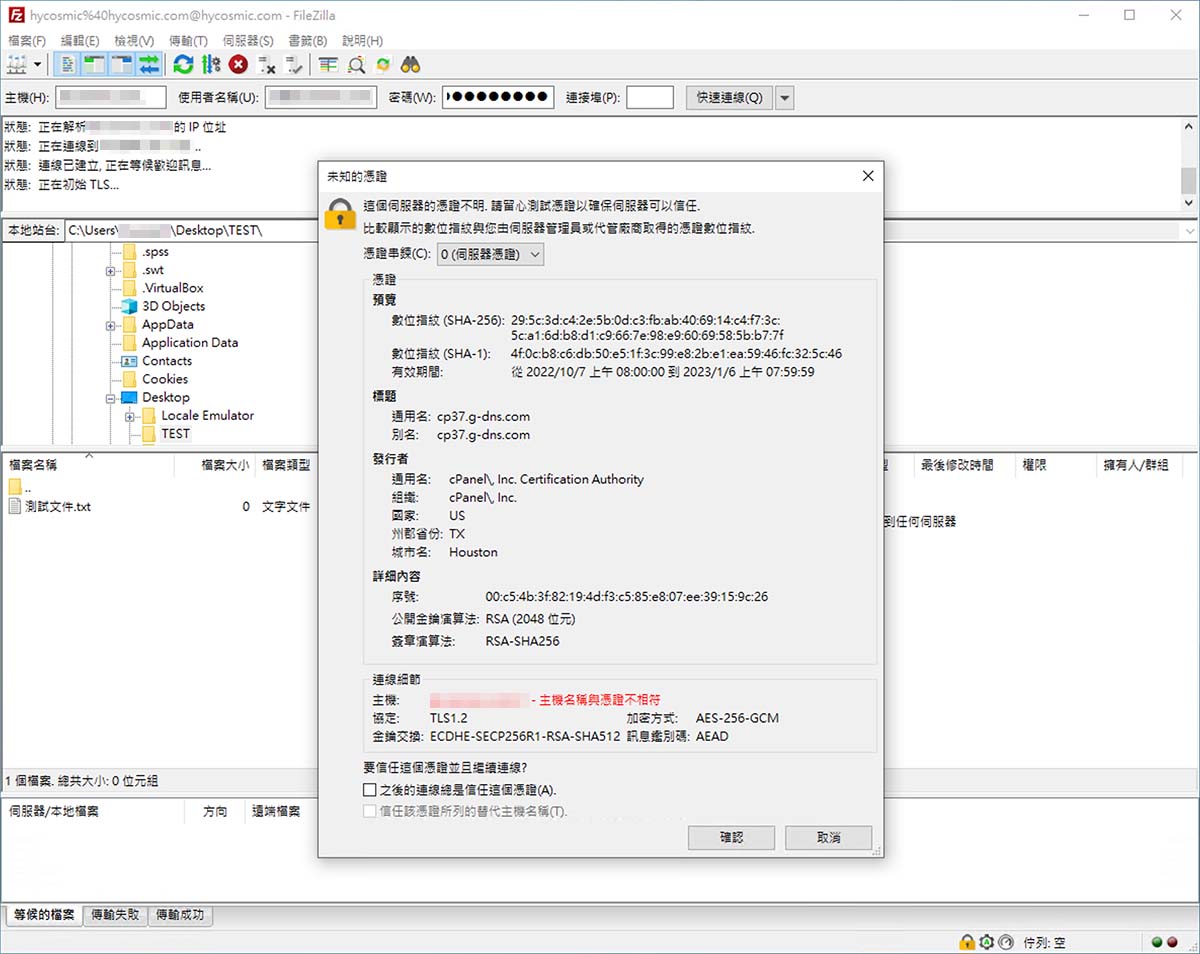
Task: Toggle the remote directory tree display
Action: (123, 65)
